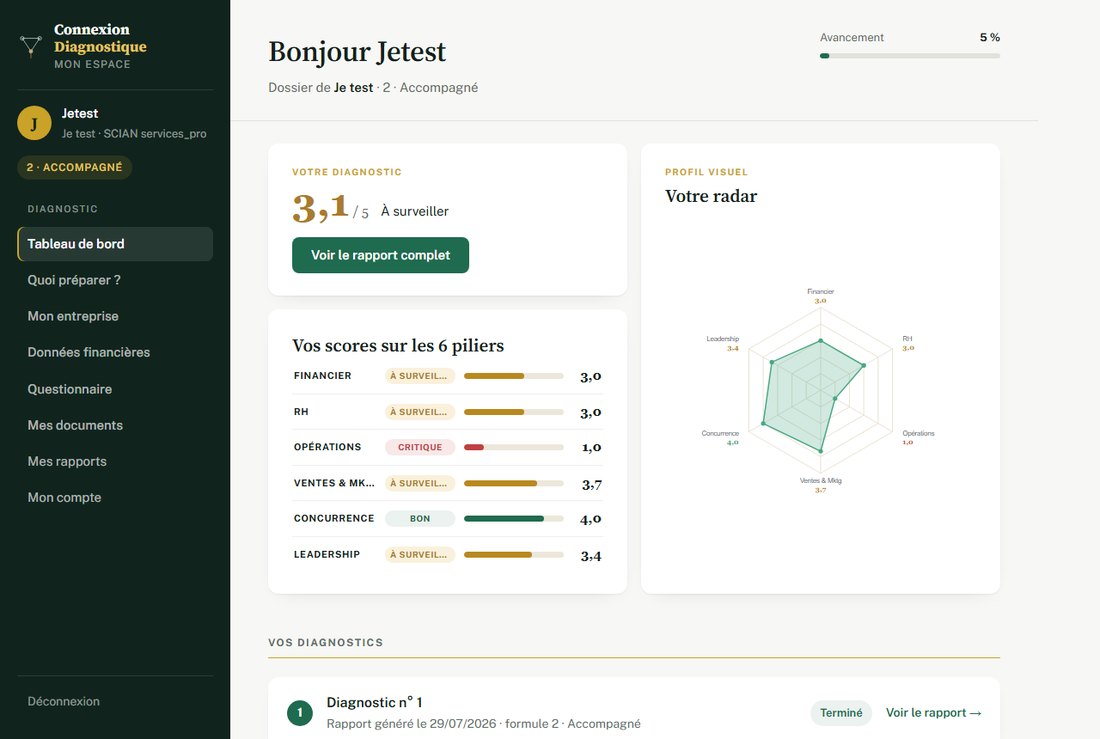The height and width of the screenshot is (739, 1100).
Task: Click the CRITIQUE tag on Opérations row
Action: click(420, 447)
